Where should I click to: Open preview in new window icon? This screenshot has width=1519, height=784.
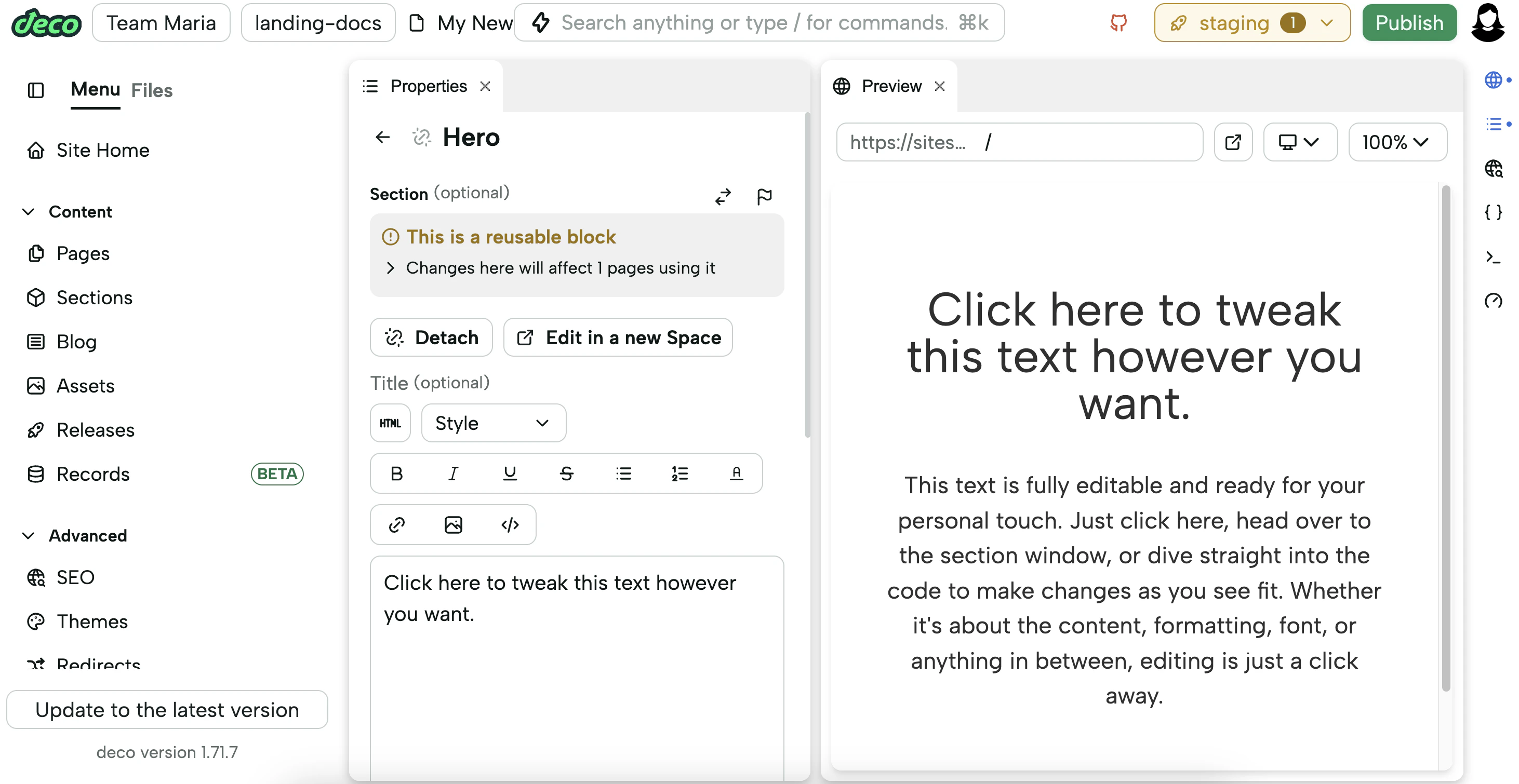click(1233, 142)
